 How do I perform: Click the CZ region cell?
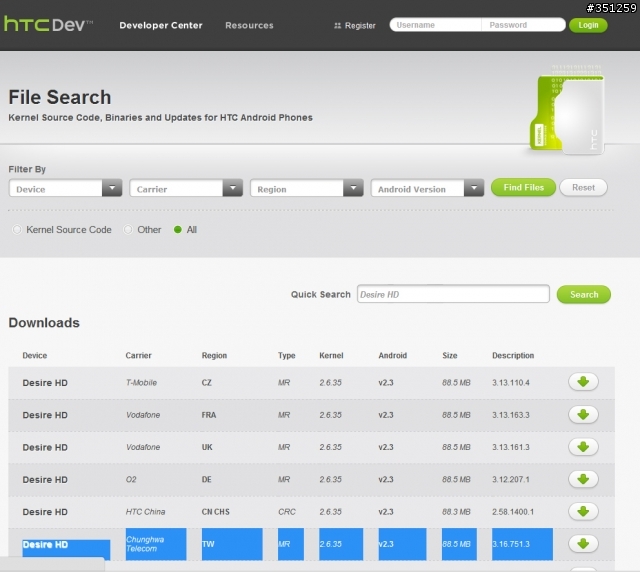coord(207,383)
